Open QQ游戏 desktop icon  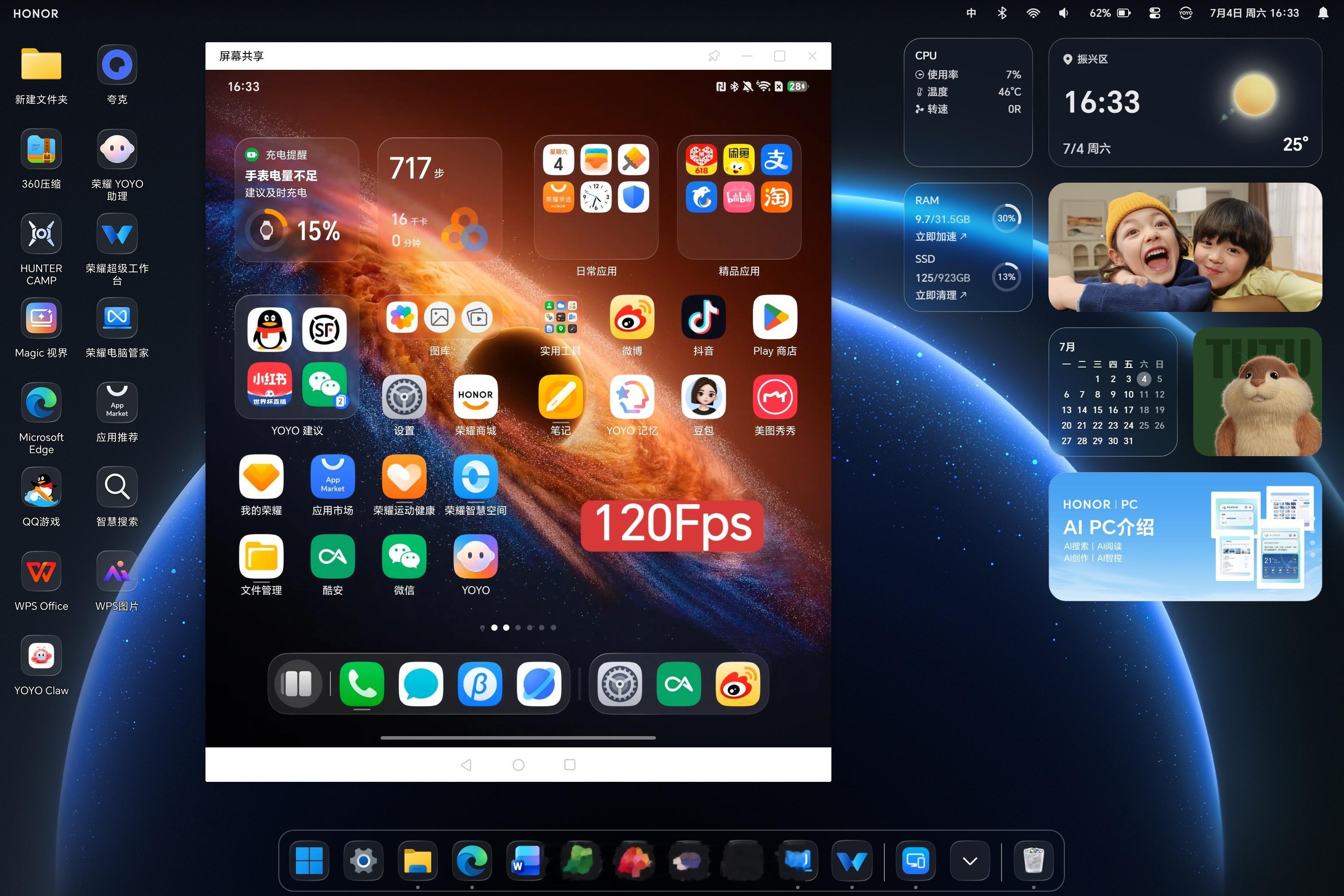pyautogui.click(x=41, y=487)
